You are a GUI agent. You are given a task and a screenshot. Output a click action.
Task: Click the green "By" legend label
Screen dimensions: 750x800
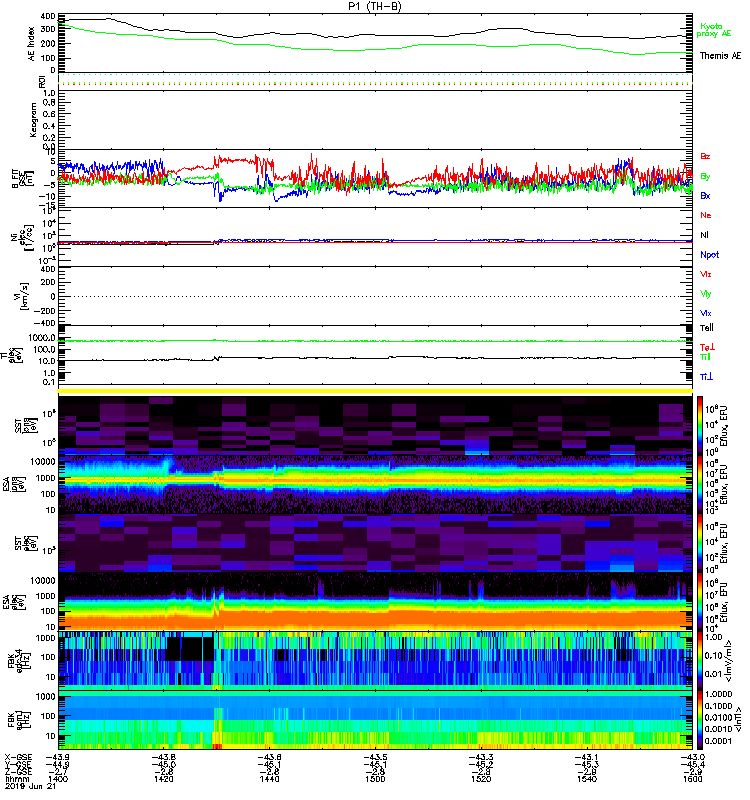tap(705, 177)
